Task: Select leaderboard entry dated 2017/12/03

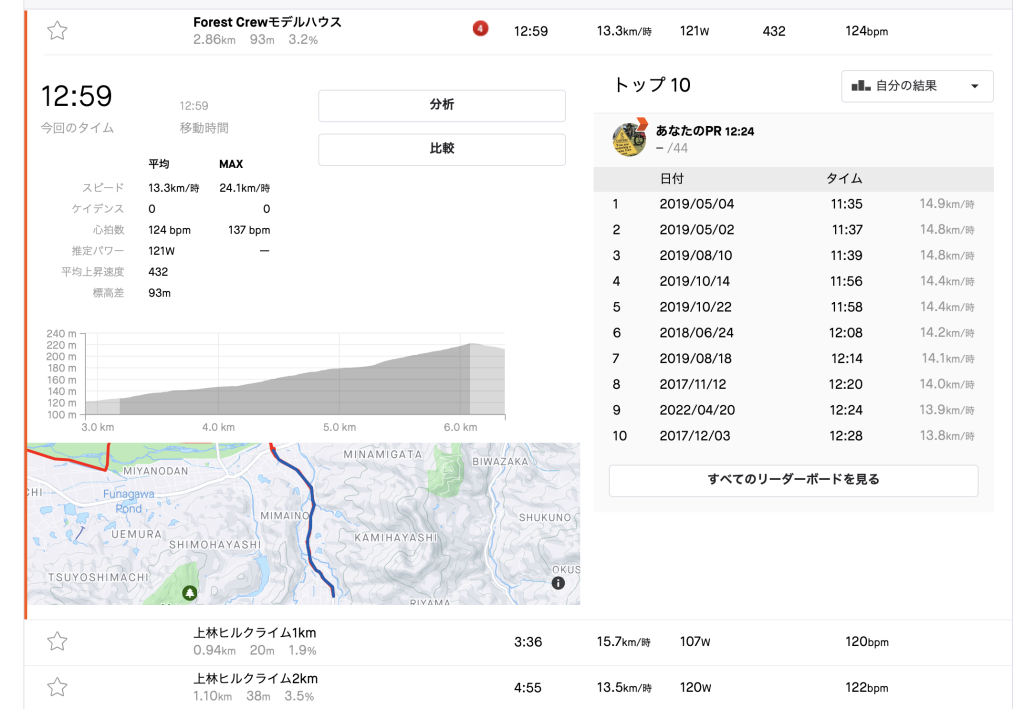Action: click(793, 436)
